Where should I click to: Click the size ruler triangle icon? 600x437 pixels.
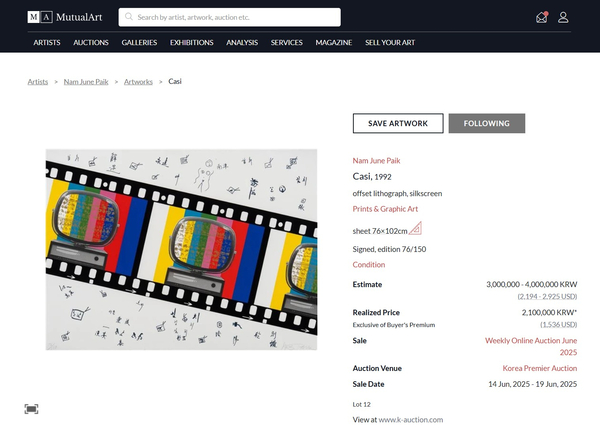coord(415,228)
